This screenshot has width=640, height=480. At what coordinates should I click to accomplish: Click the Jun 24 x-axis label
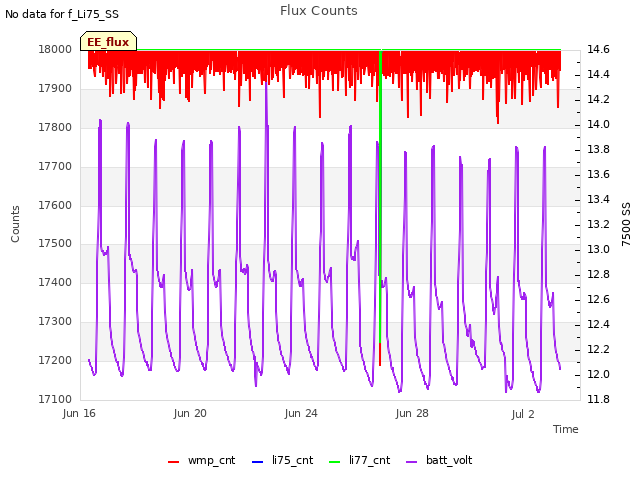[x=301, y=413]
